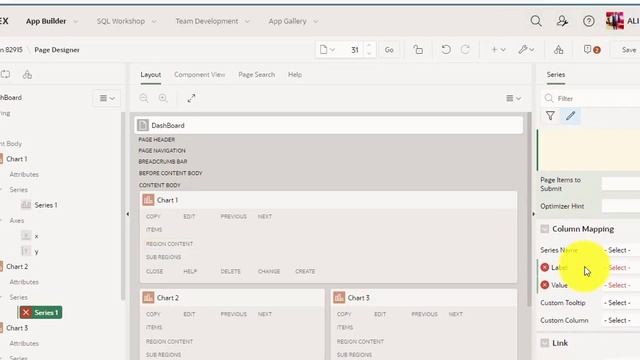Image resolution: width=640 pixels, height=360 pixels.
Task: Select the Page Shared Components tree tab icon
Action: (x=27, y=74)
